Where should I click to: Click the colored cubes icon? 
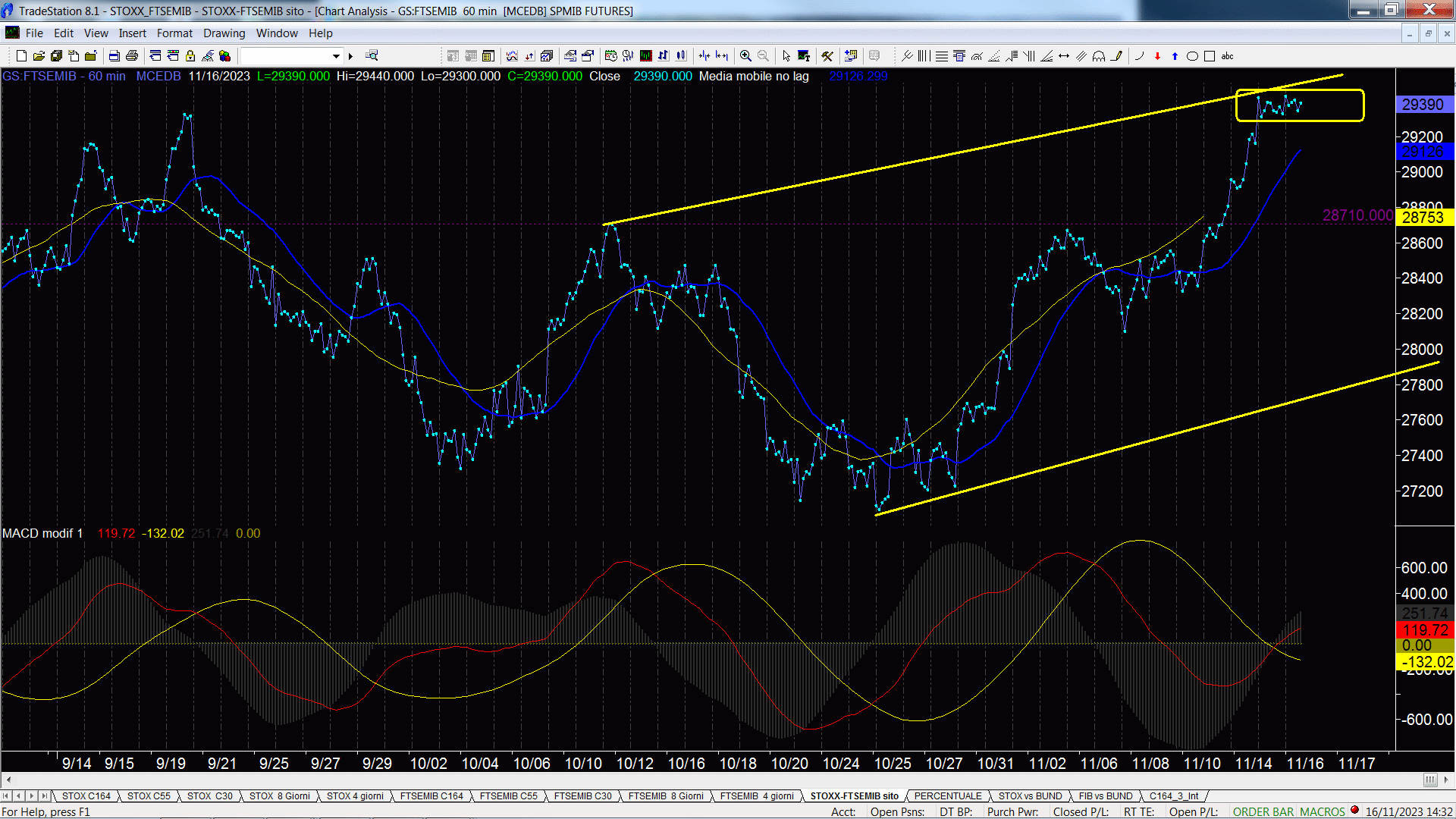click(225, 56)
